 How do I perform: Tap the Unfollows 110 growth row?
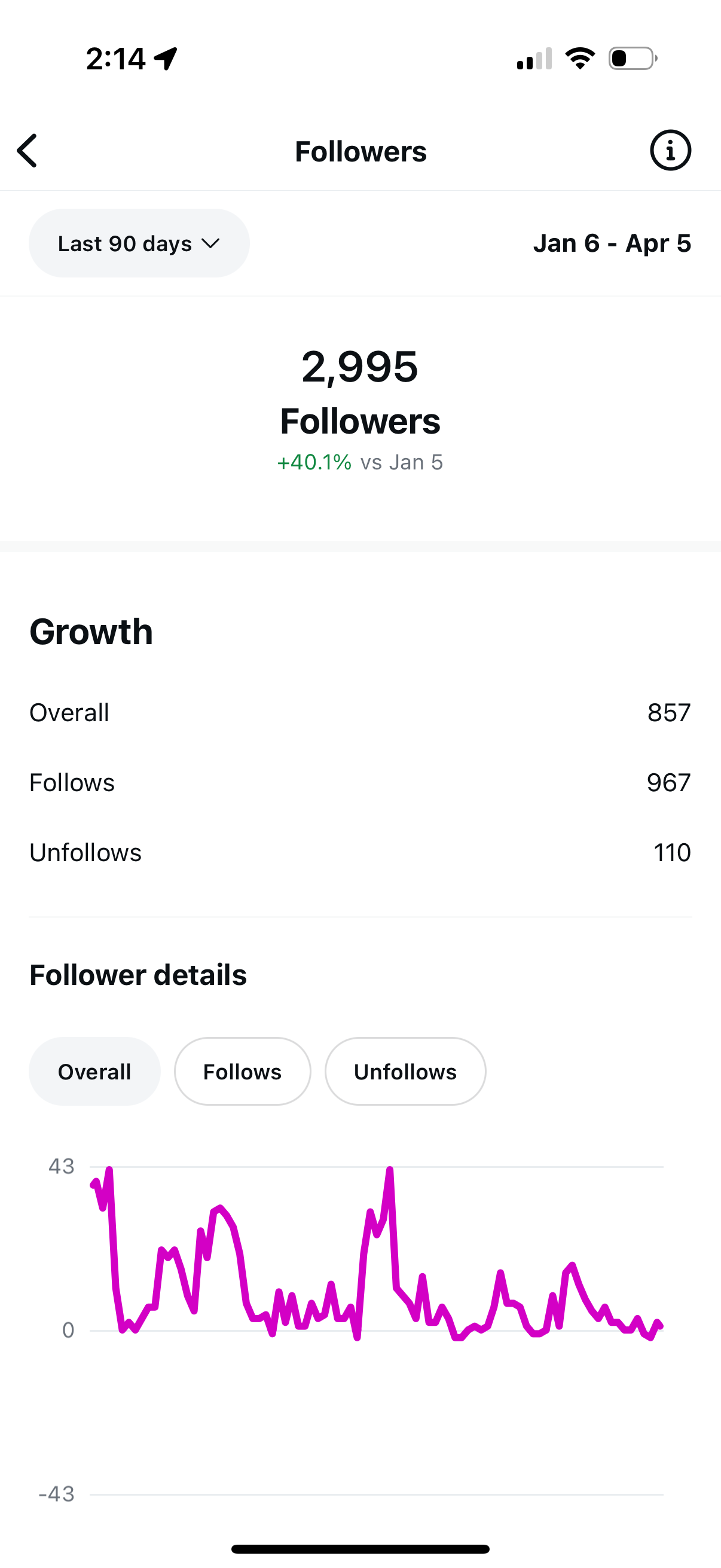[x=360, y=853]
